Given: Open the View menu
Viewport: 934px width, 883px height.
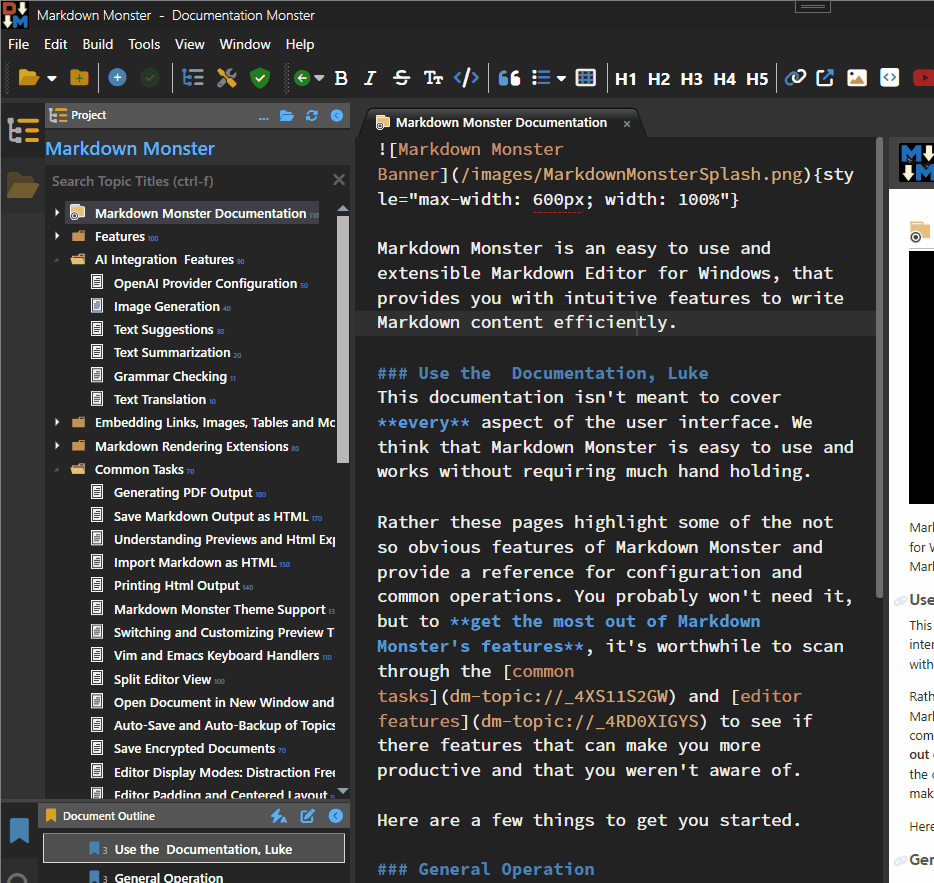Looking at the screenshot, I should (189, 45).
